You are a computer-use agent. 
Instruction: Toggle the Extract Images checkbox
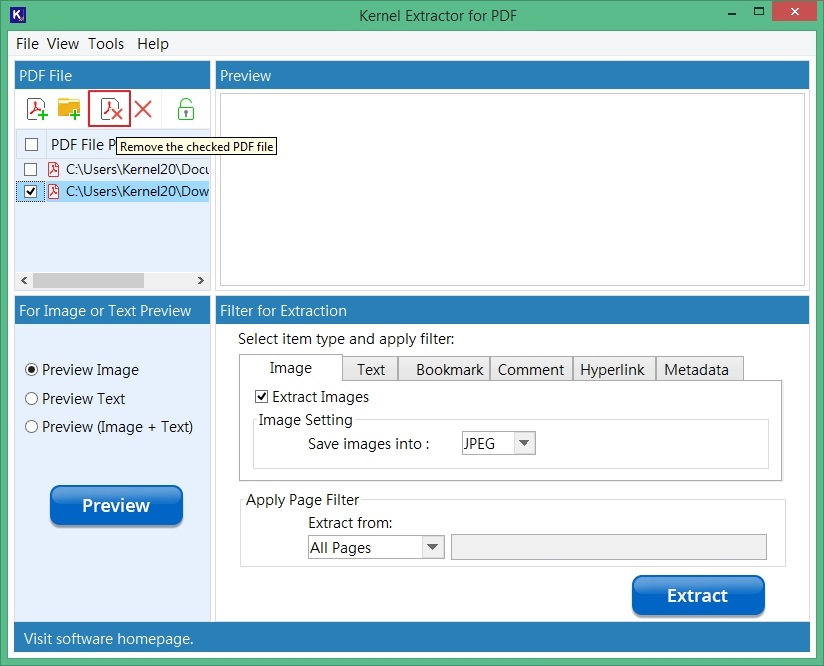[x=261, y=396]
